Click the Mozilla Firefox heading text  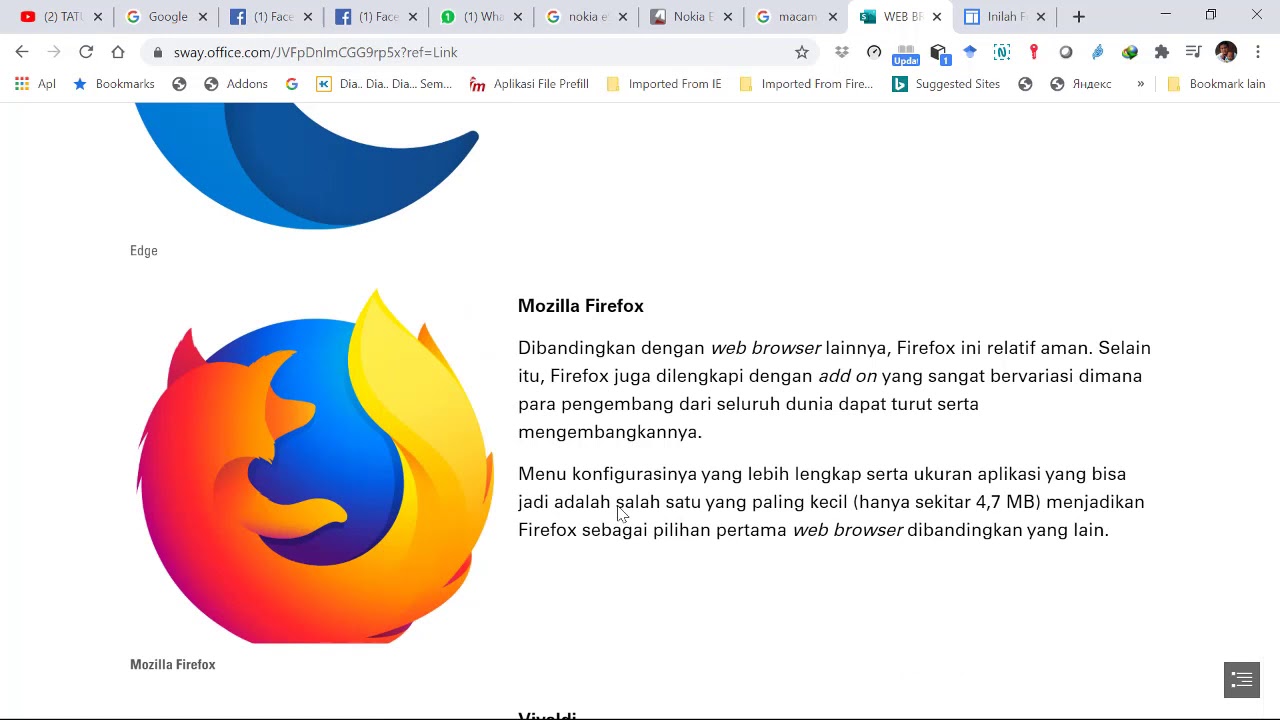click(x=581, y=306)
